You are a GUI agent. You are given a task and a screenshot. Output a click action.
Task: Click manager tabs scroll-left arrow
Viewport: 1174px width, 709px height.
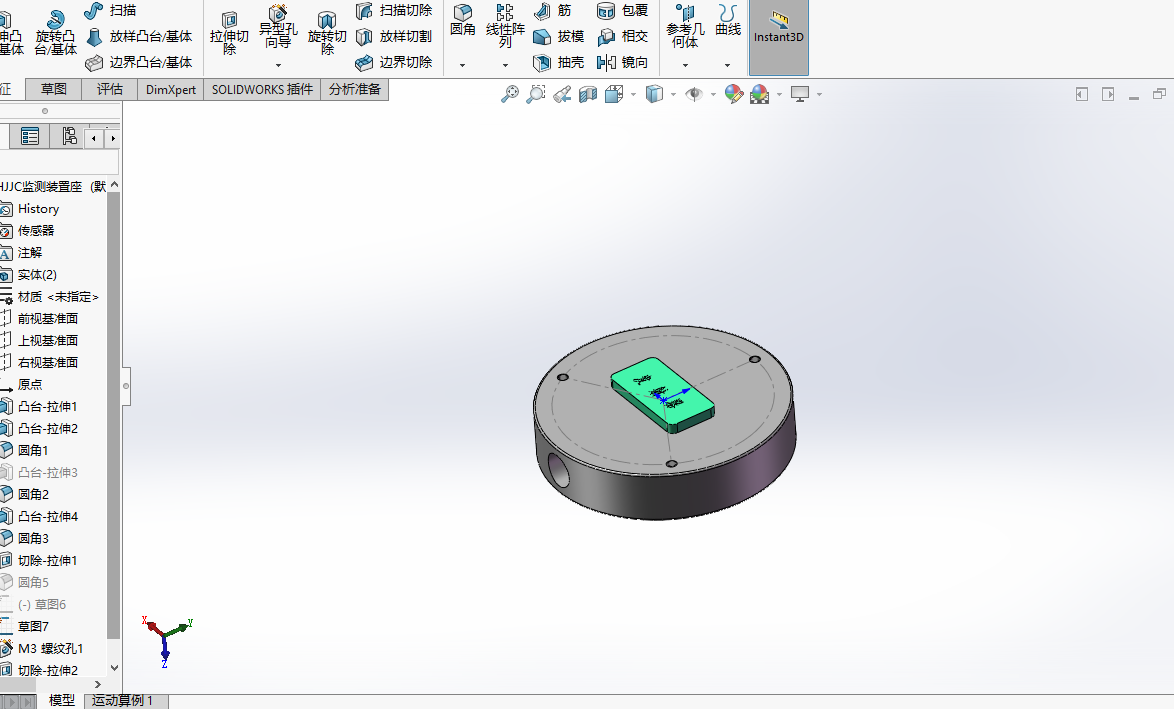click(94, 138)
